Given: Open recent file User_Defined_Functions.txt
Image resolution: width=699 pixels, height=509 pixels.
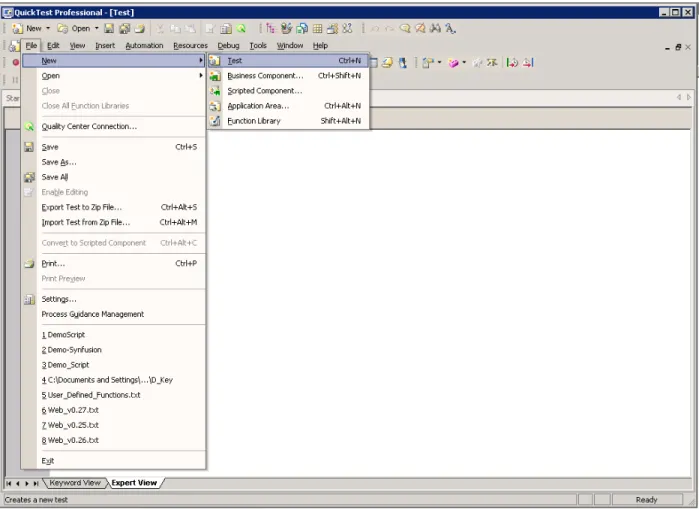Looking at the screenshot, I should pyautogui.click(x=114, y=395).
